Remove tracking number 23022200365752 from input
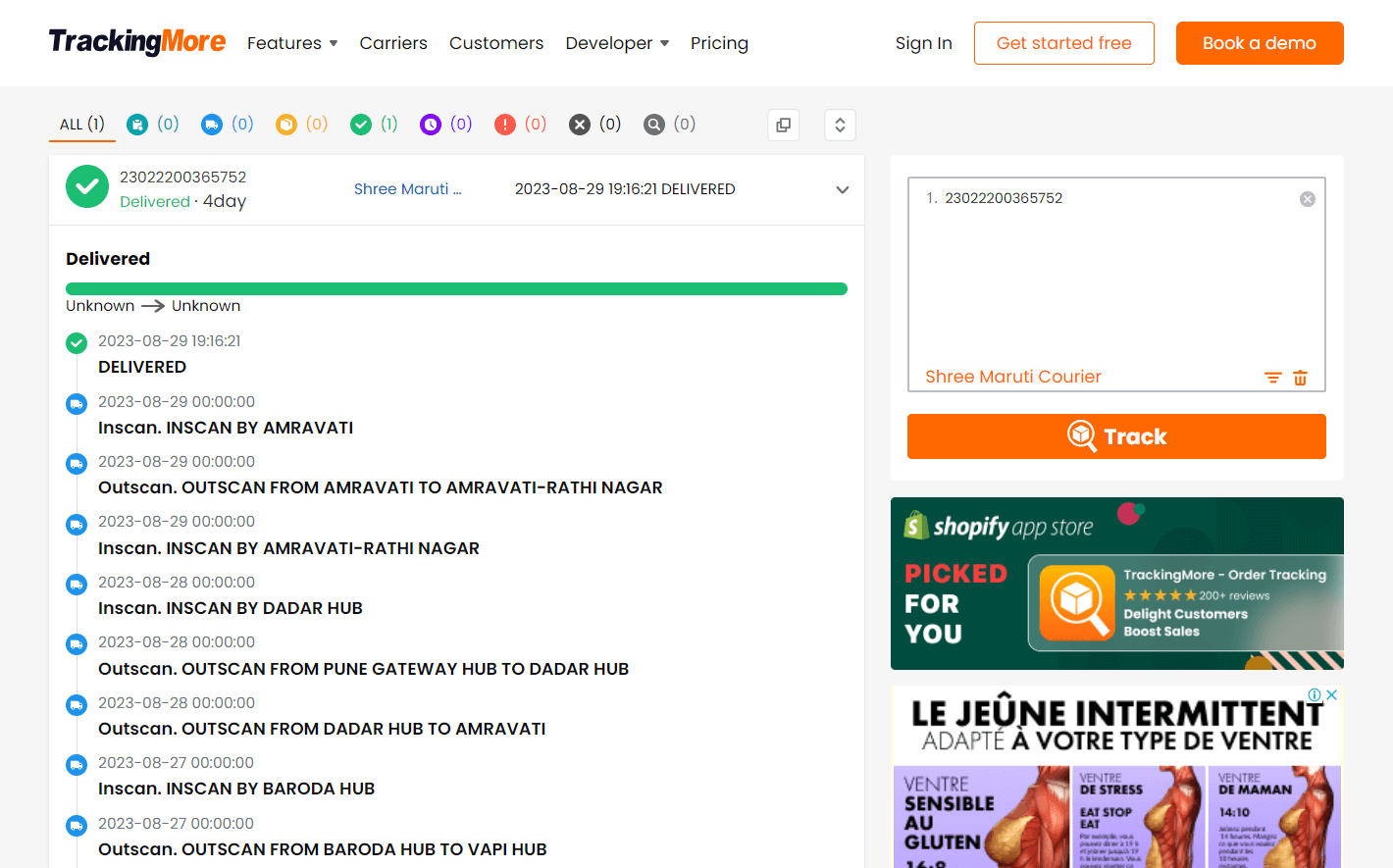This screenshot has width=1393, height=868. [1307, 199]
